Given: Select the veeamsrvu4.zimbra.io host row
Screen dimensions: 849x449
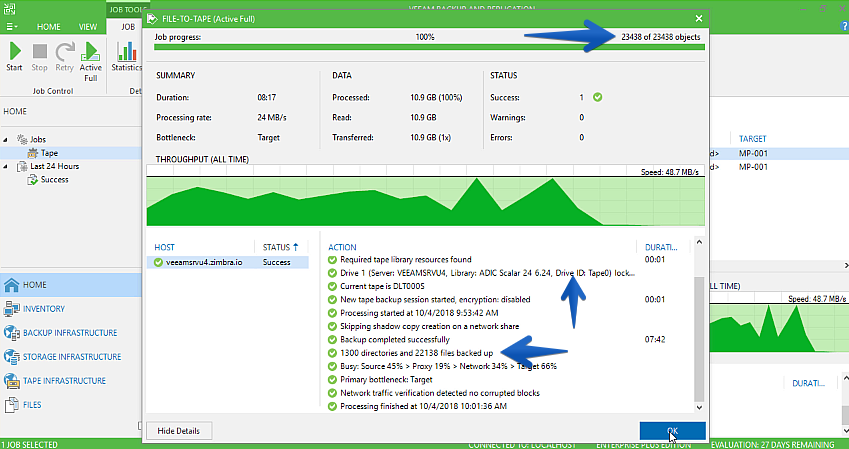Looking at the screenshot, I should (227, 262).
